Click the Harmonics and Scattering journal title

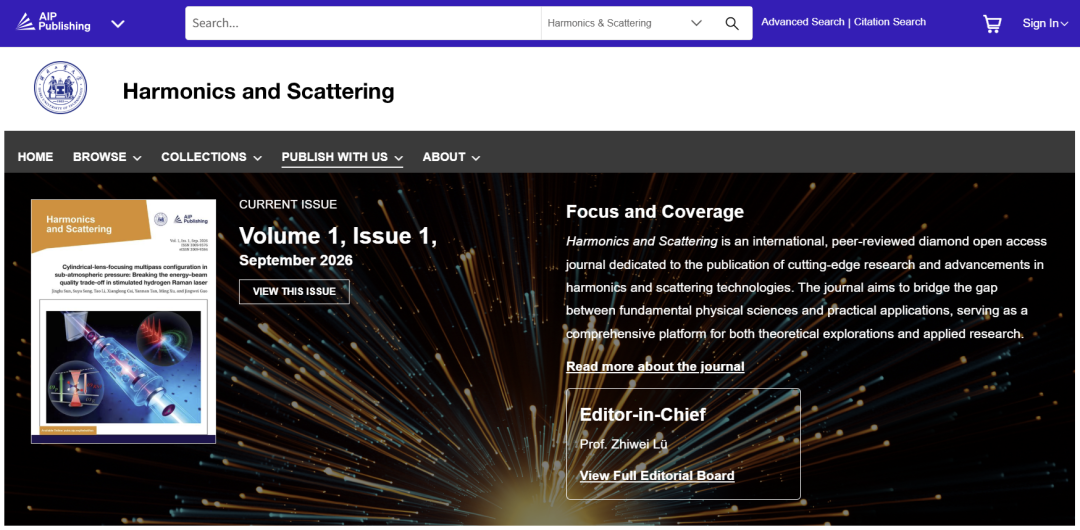point(258,91)
